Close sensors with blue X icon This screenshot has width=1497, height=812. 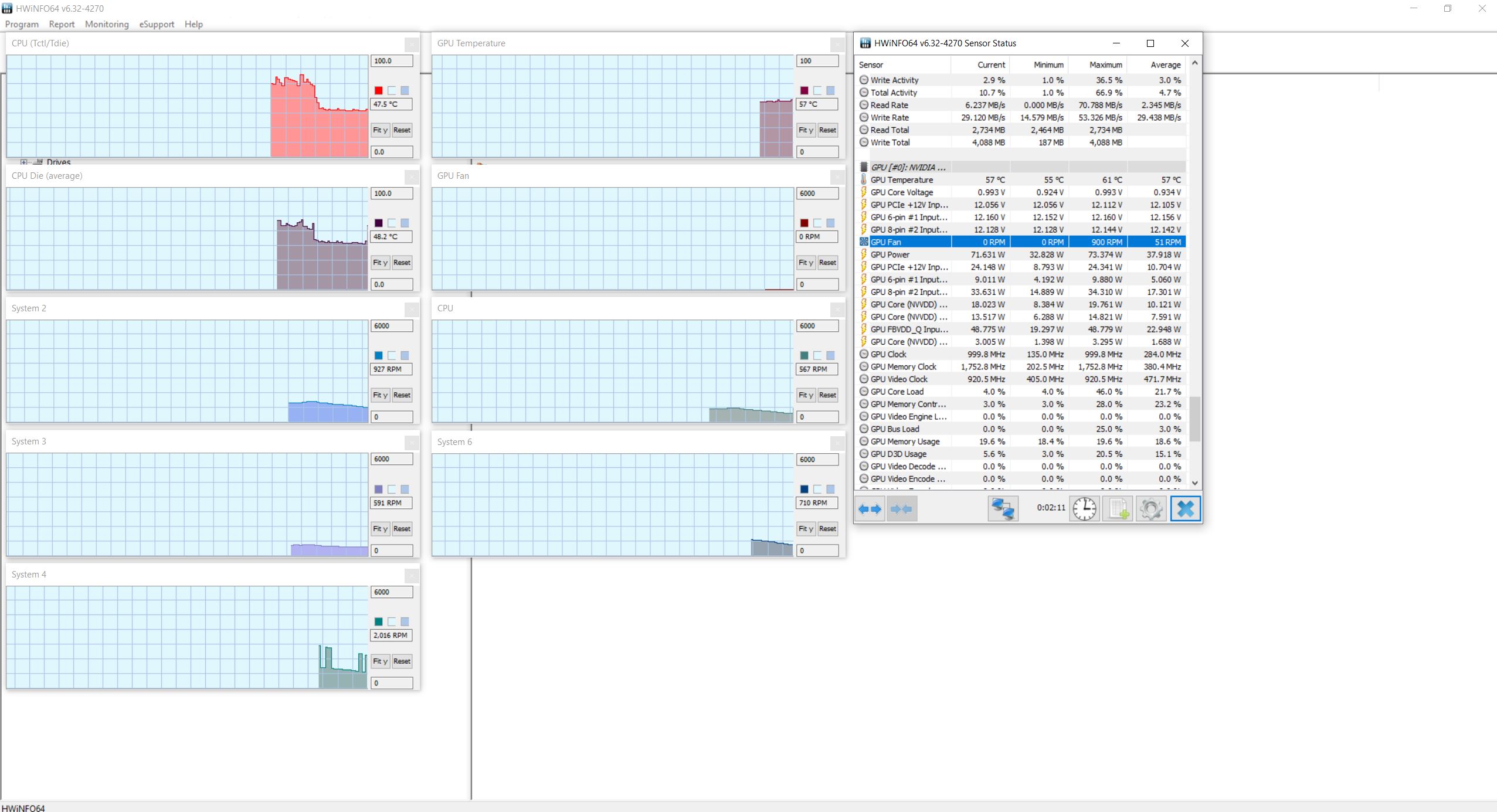(x=1185, y=509)
